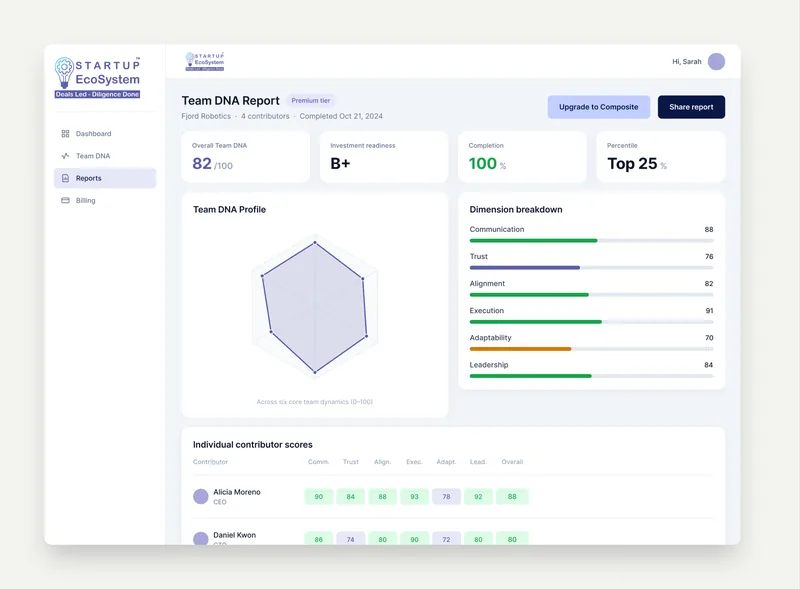The image size is (800, 589).
Task: Select Reports sidebar item
Action: pyautogui.click(x=105, y=178)
